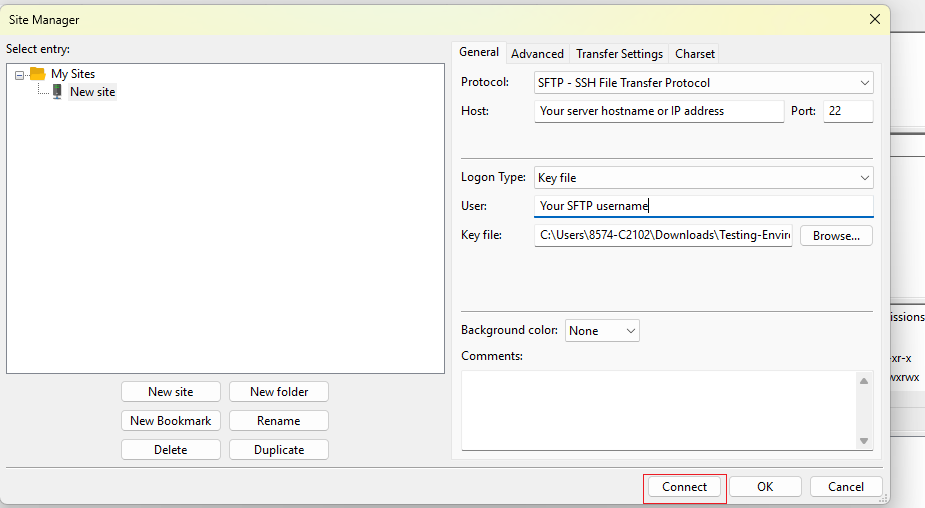Switch to the Transfer Settings tab
Image resolution: width=925 pixels, height=508 pixels.
[x=619, y=54]
